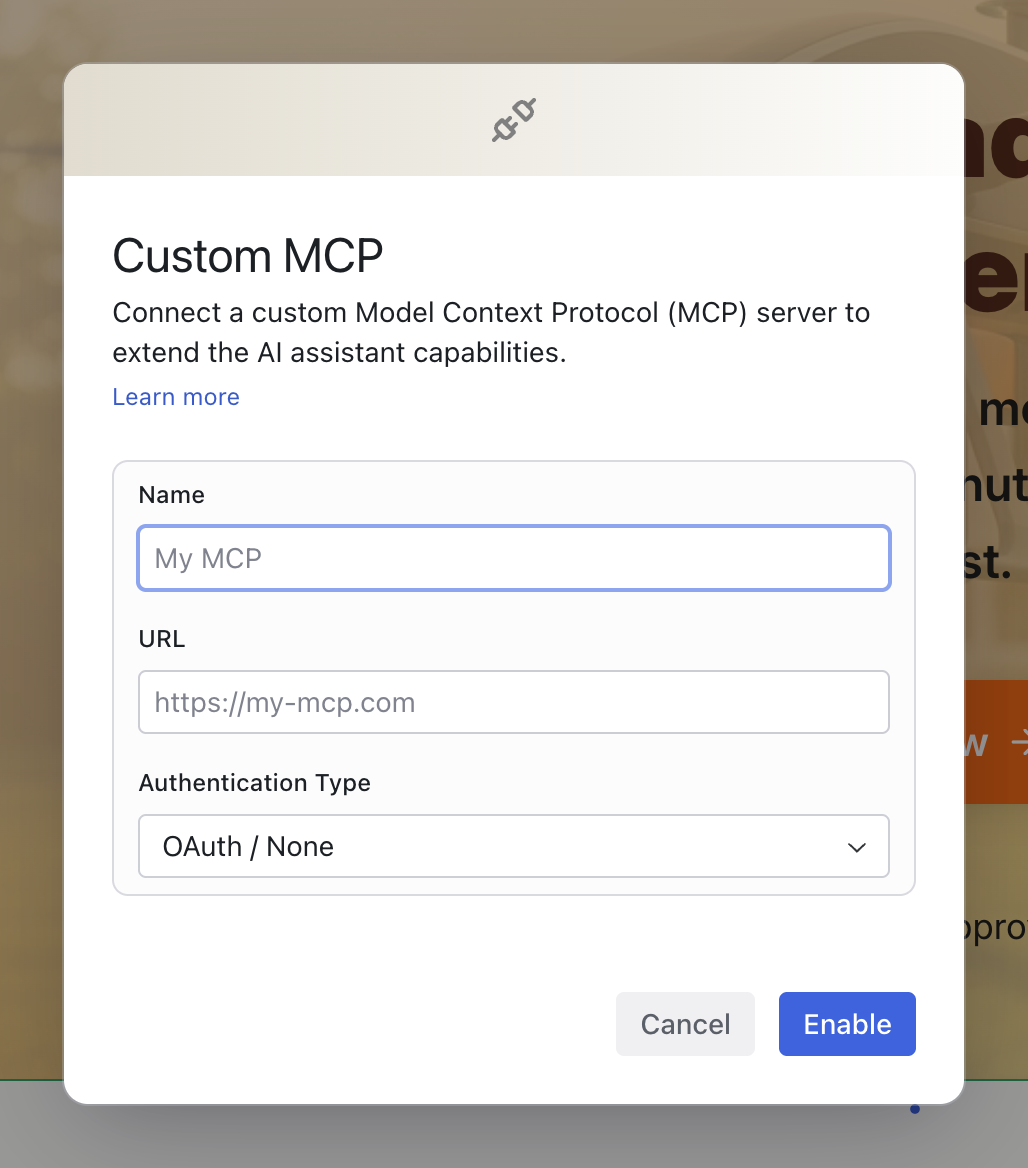The image size is (1028, 1168).
Task: Click the dimmed backdrop left of the dialog
Action: click(x=30, y=600)
